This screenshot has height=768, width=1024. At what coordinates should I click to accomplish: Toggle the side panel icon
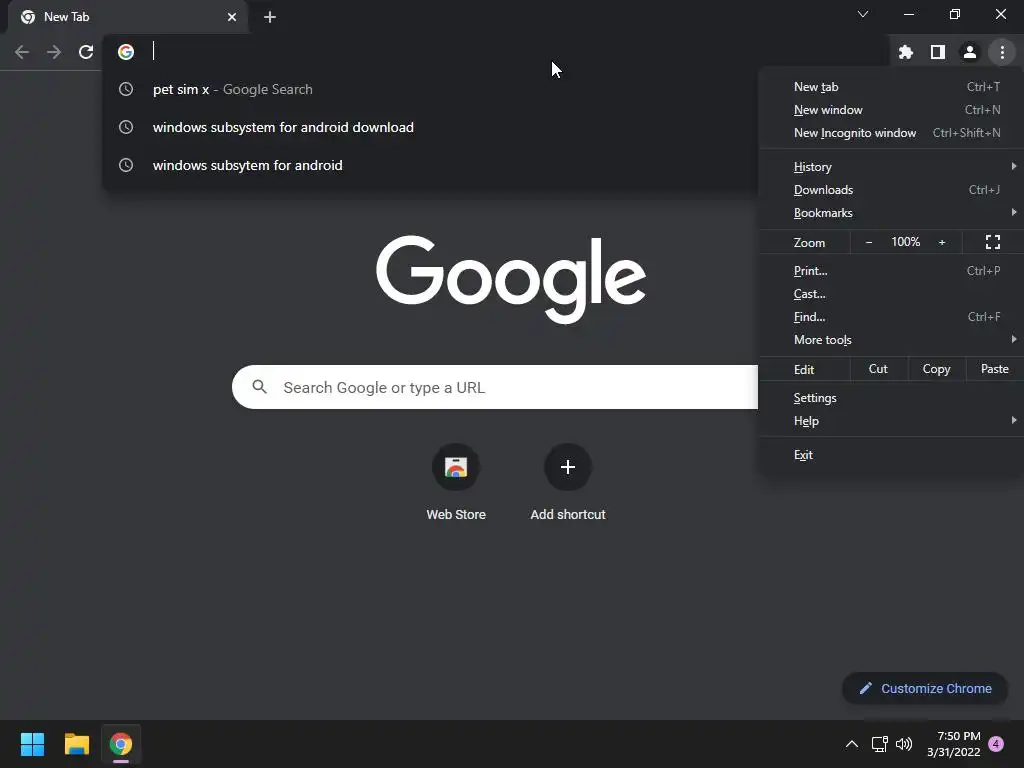pyautogui.click(x=938, y=52)
